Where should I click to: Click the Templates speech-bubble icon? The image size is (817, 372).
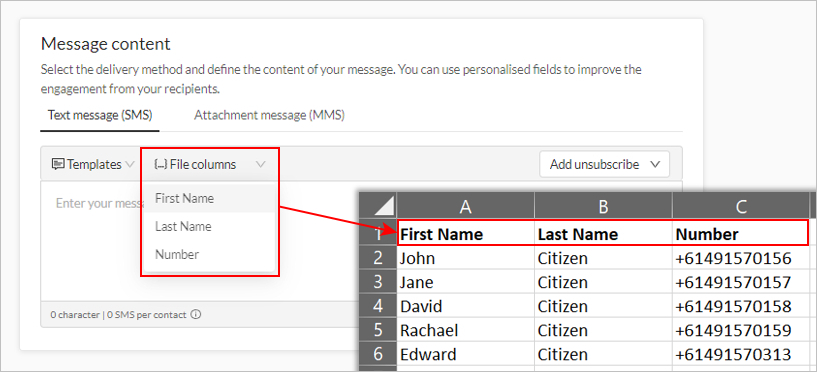click(x=58, y=165)
